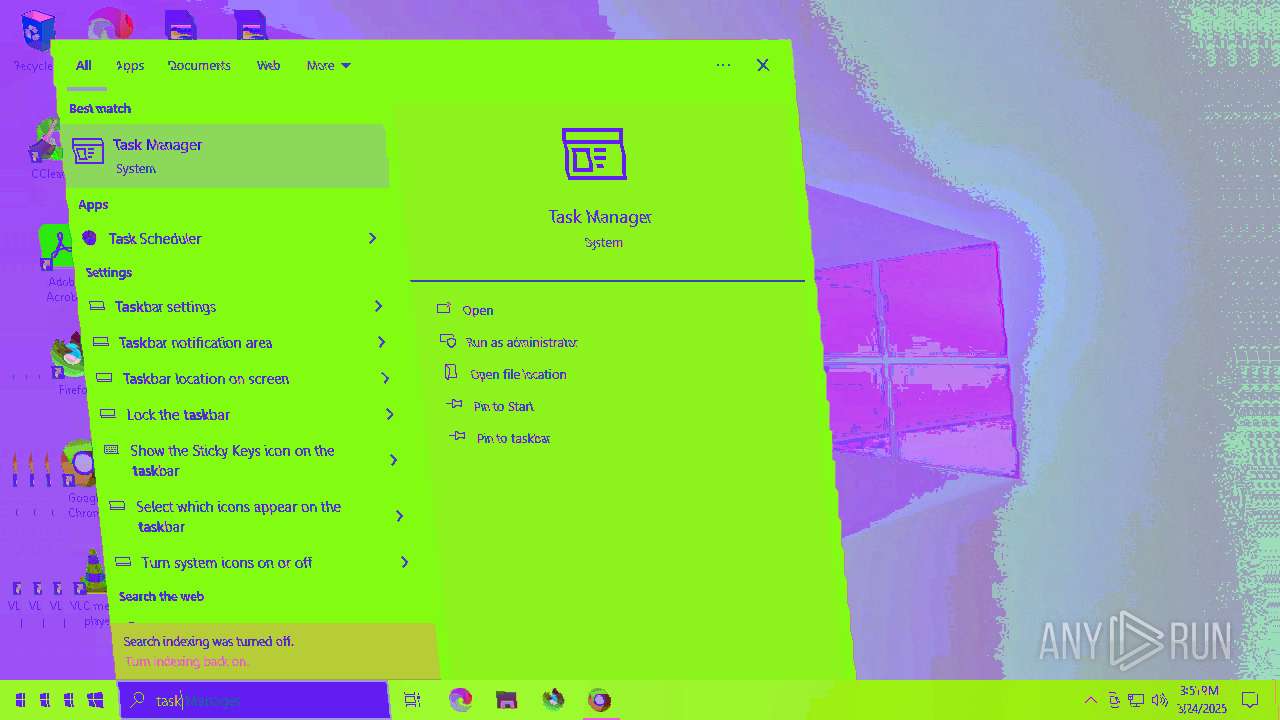Expand the Turn system icons arrow
Screen dimensions: 1280x720
click(x=405, y=562)
